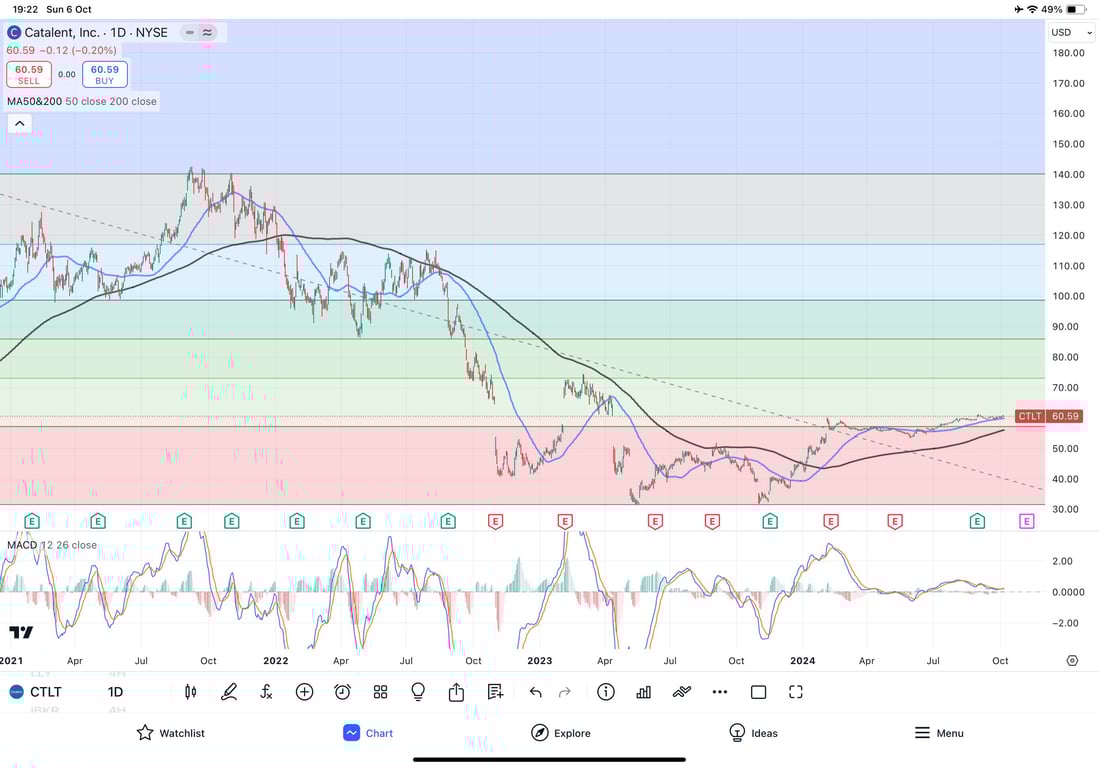The height and width of the screenshot is (768, 1099).
Task: Tap the Catalent, Inc. 1D NYSE title
Action: (96, 32)
